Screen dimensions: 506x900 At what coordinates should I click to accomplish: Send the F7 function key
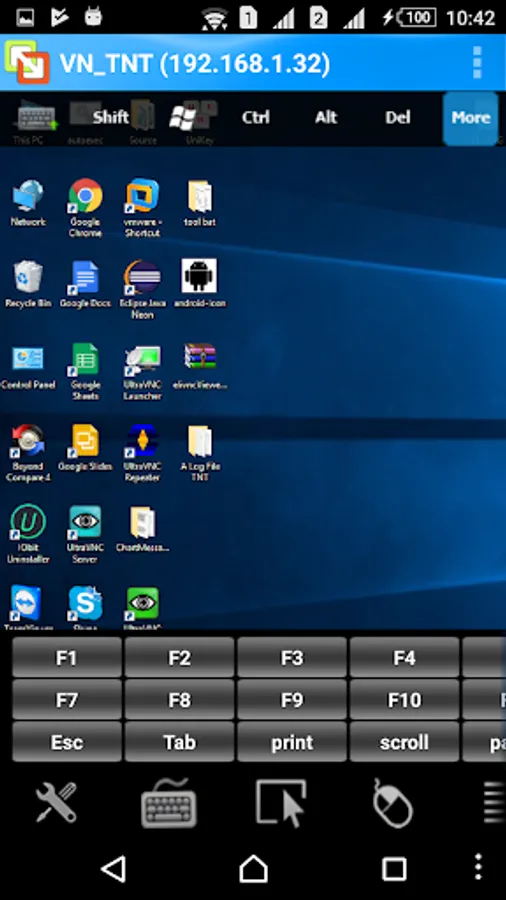pyautogui.click(x=67, y=700)
